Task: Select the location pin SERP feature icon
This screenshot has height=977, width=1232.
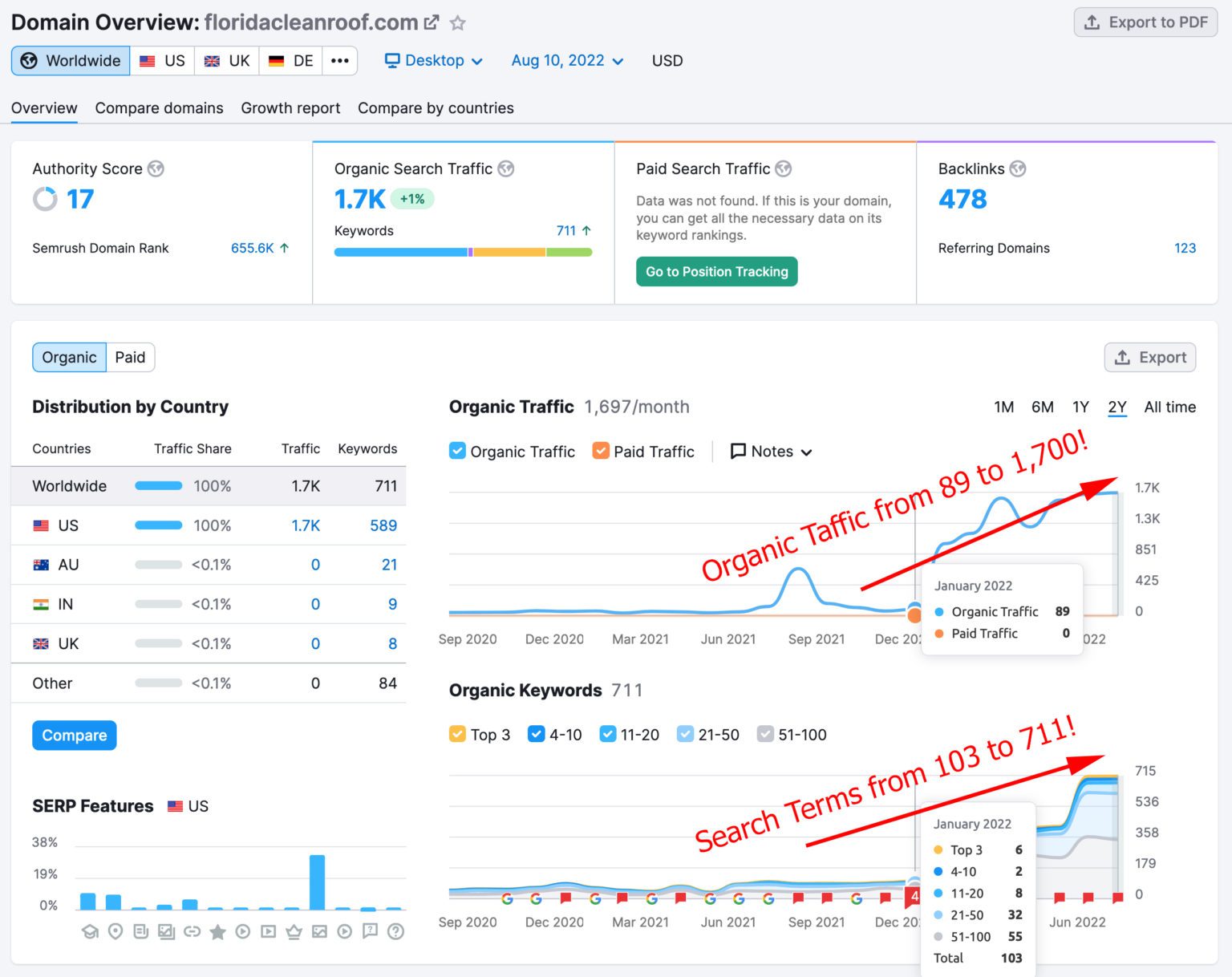Action: (x=115, y=931)
